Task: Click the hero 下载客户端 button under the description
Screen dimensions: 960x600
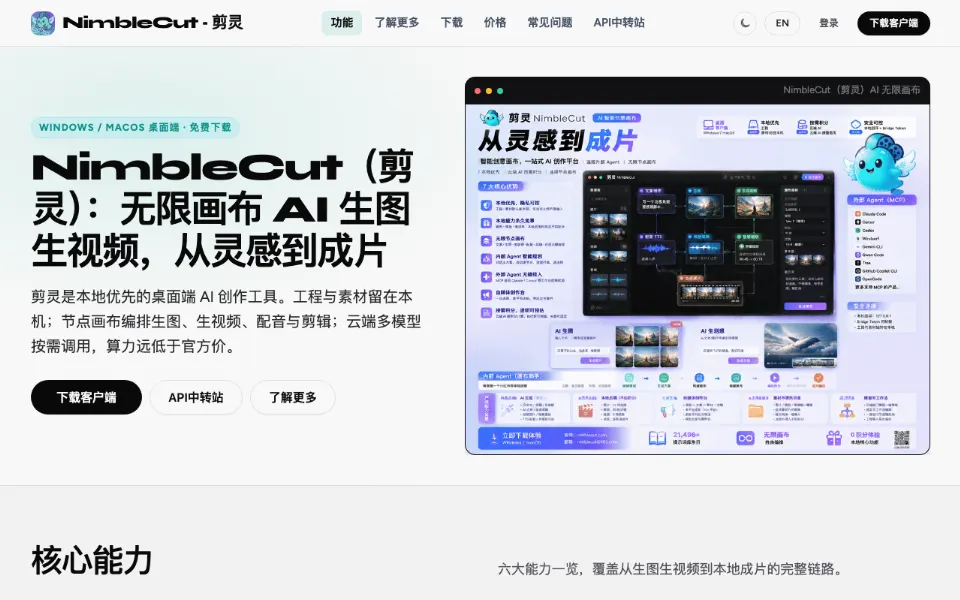Action: 86,397
